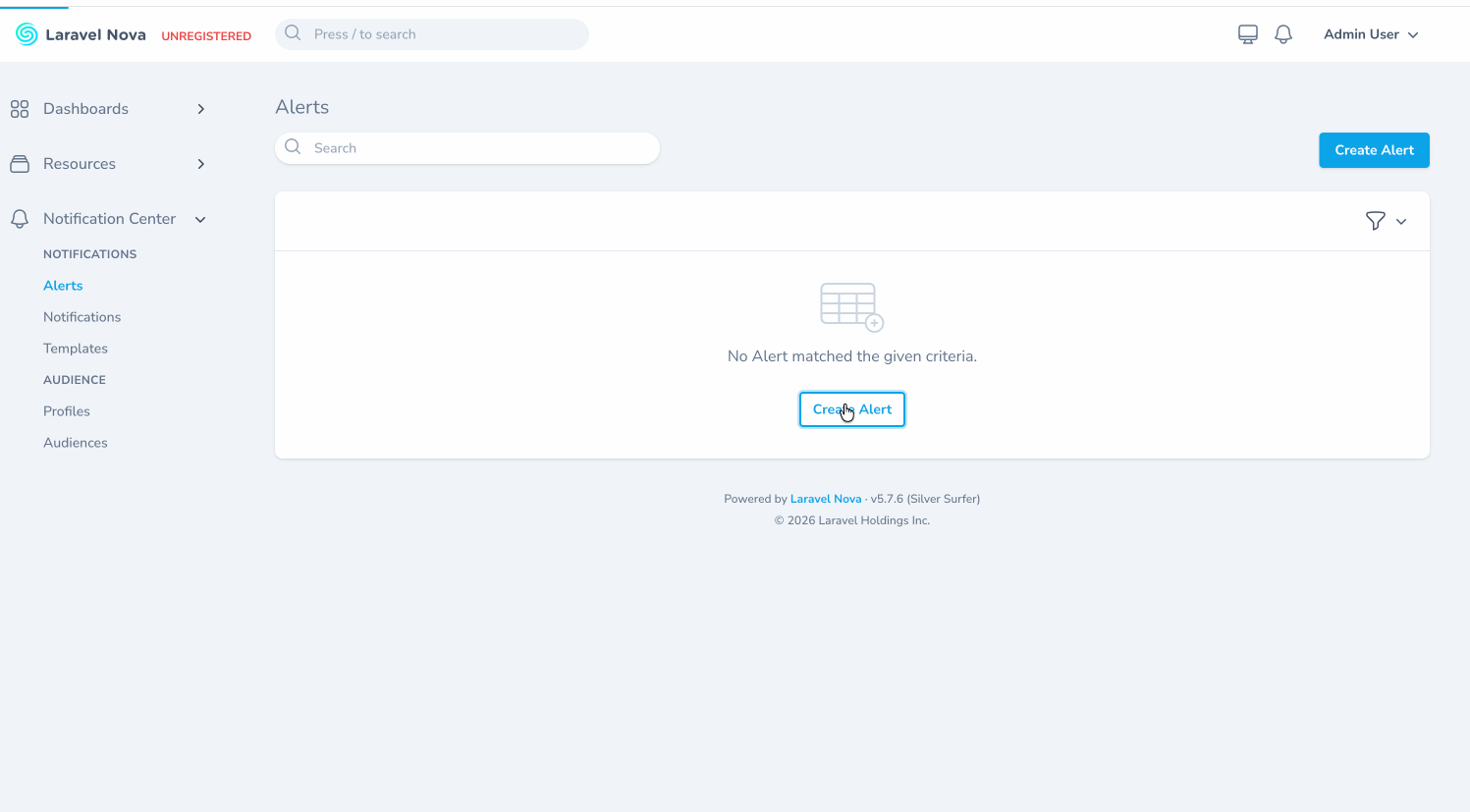Go to Notifications in the sidebar
This screenshot has width=1470, height=812.
tap(82, 317)
